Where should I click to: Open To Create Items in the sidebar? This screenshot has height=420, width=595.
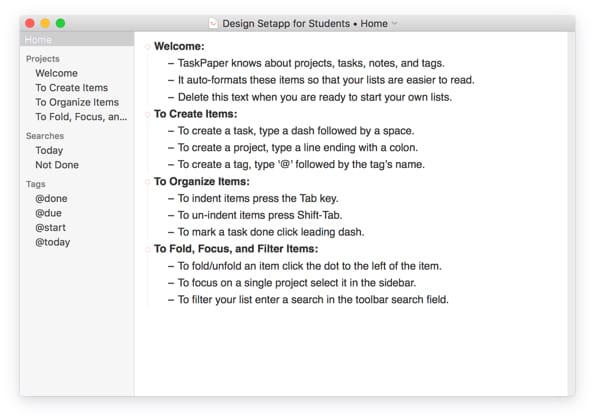click(x=72, y=88)
